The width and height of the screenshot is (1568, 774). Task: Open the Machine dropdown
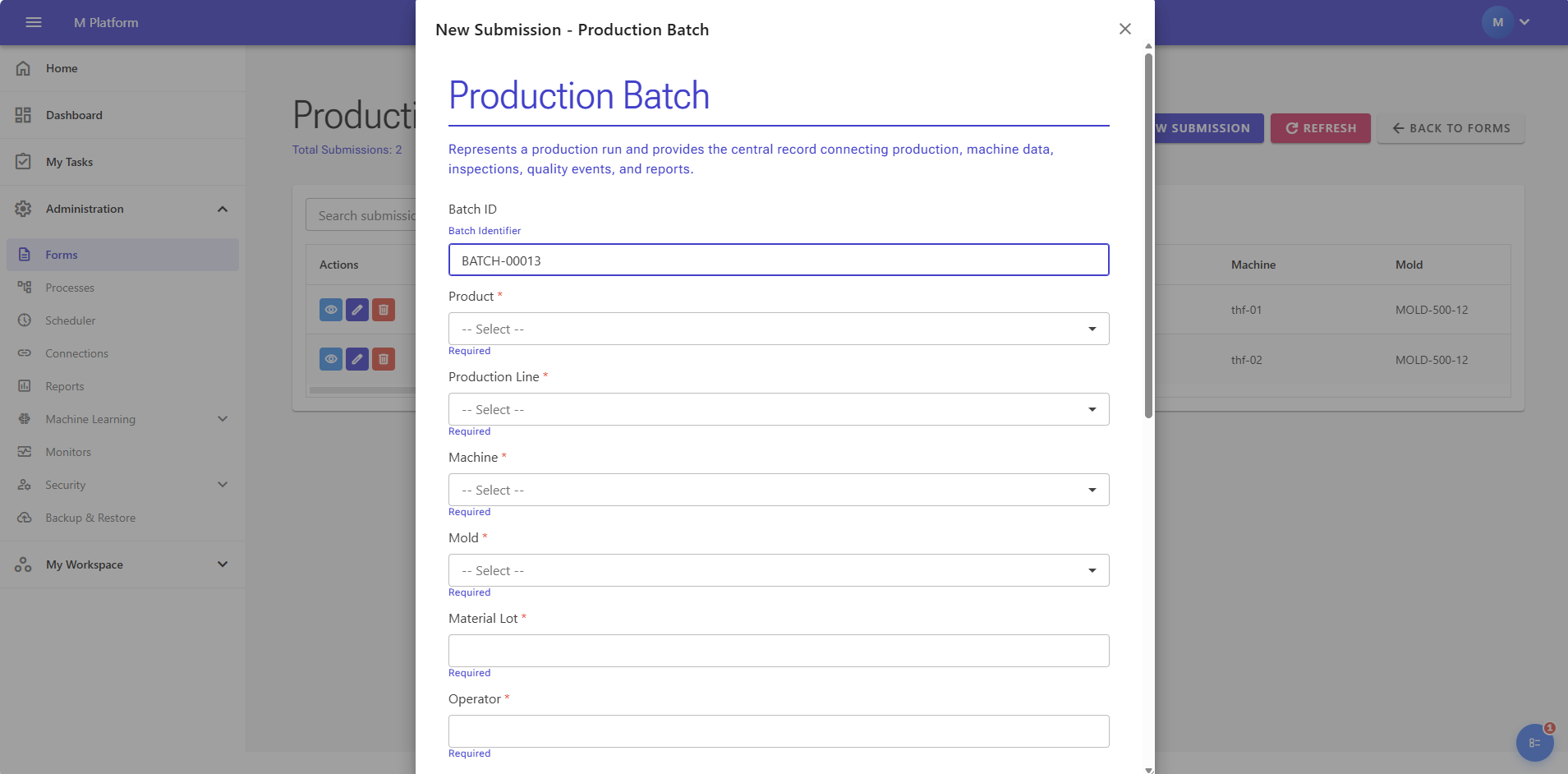779,490
